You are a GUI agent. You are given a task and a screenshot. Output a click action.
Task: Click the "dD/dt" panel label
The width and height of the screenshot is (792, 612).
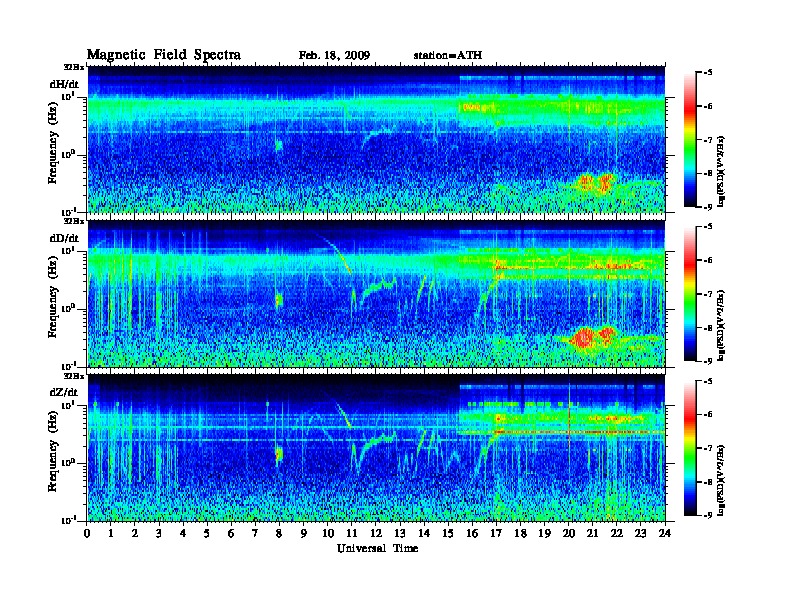pyautogui.click(x=64, y=238)
